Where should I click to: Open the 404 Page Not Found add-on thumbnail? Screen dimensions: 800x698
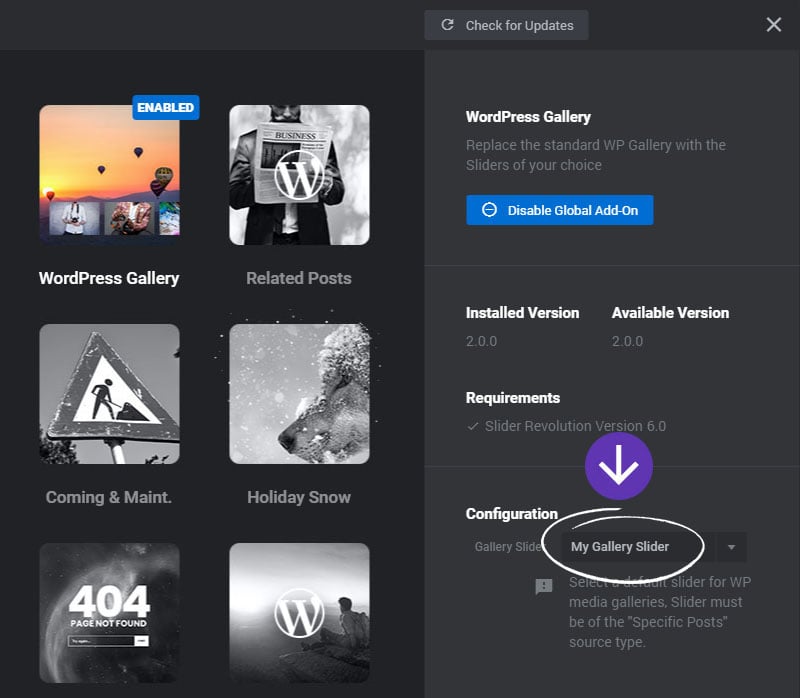click(x=109, y=613)
